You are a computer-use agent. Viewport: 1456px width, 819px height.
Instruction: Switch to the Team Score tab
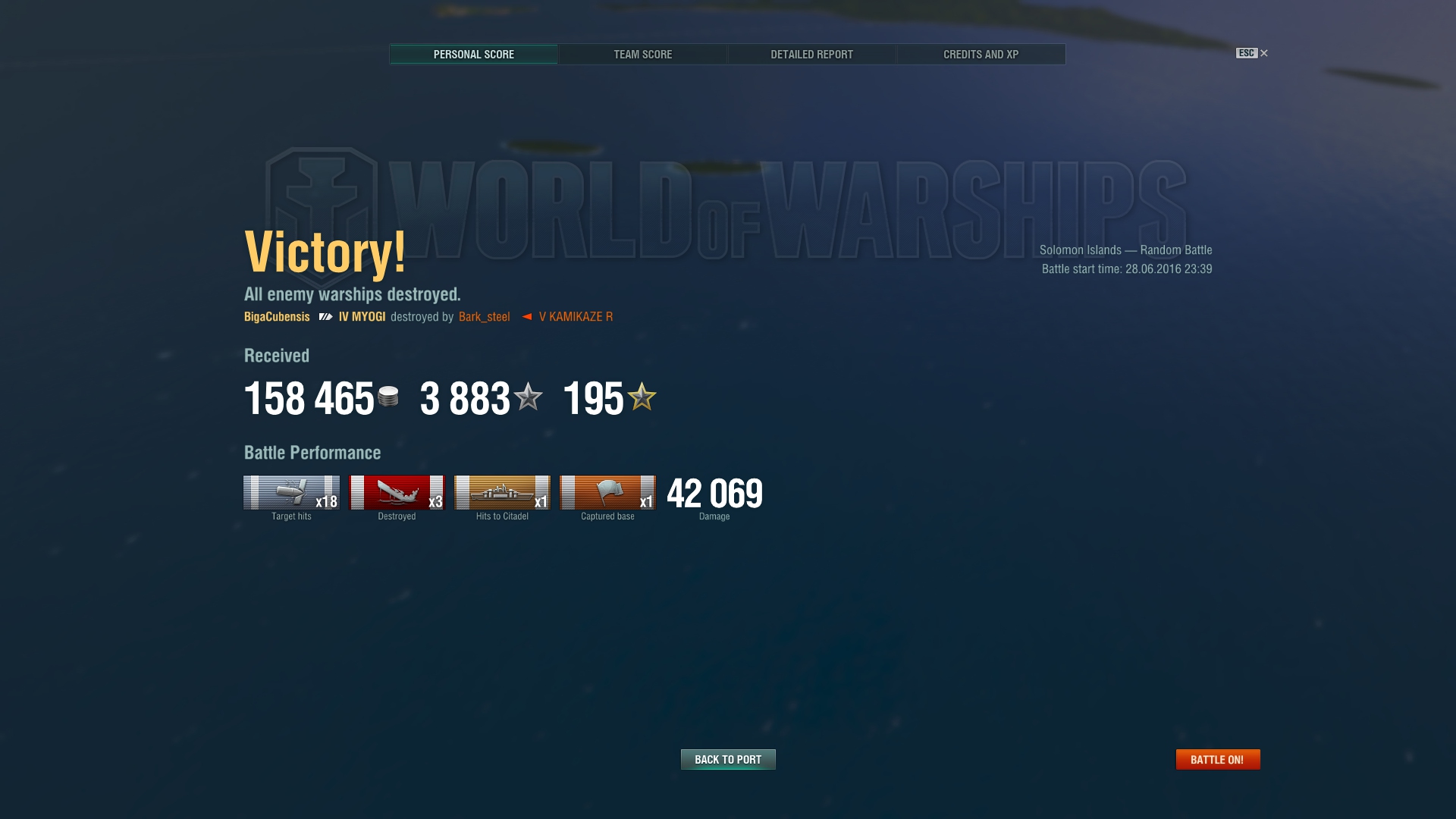point(643,55)
